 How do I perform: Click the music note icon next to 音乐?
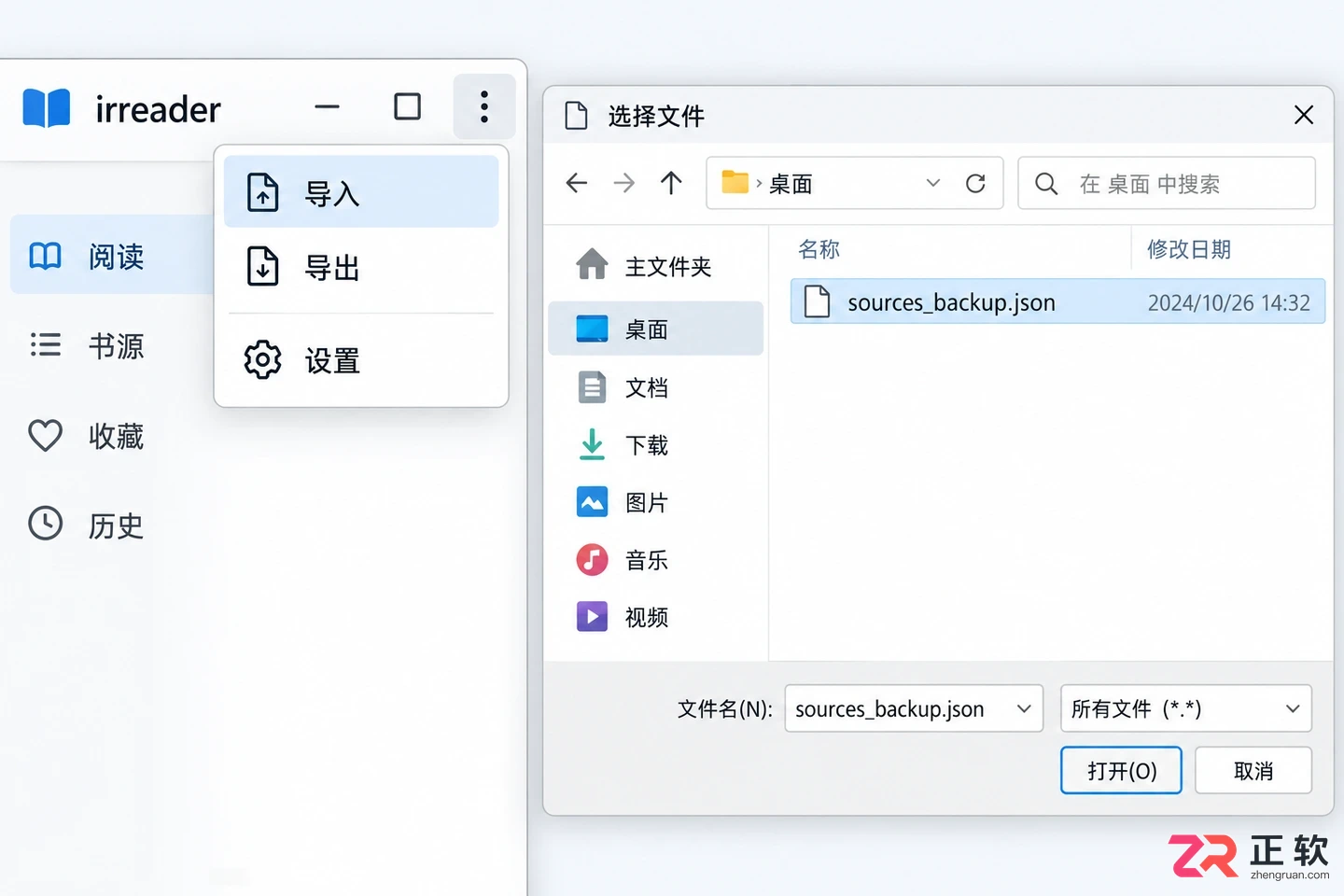(x=592, y=560)
